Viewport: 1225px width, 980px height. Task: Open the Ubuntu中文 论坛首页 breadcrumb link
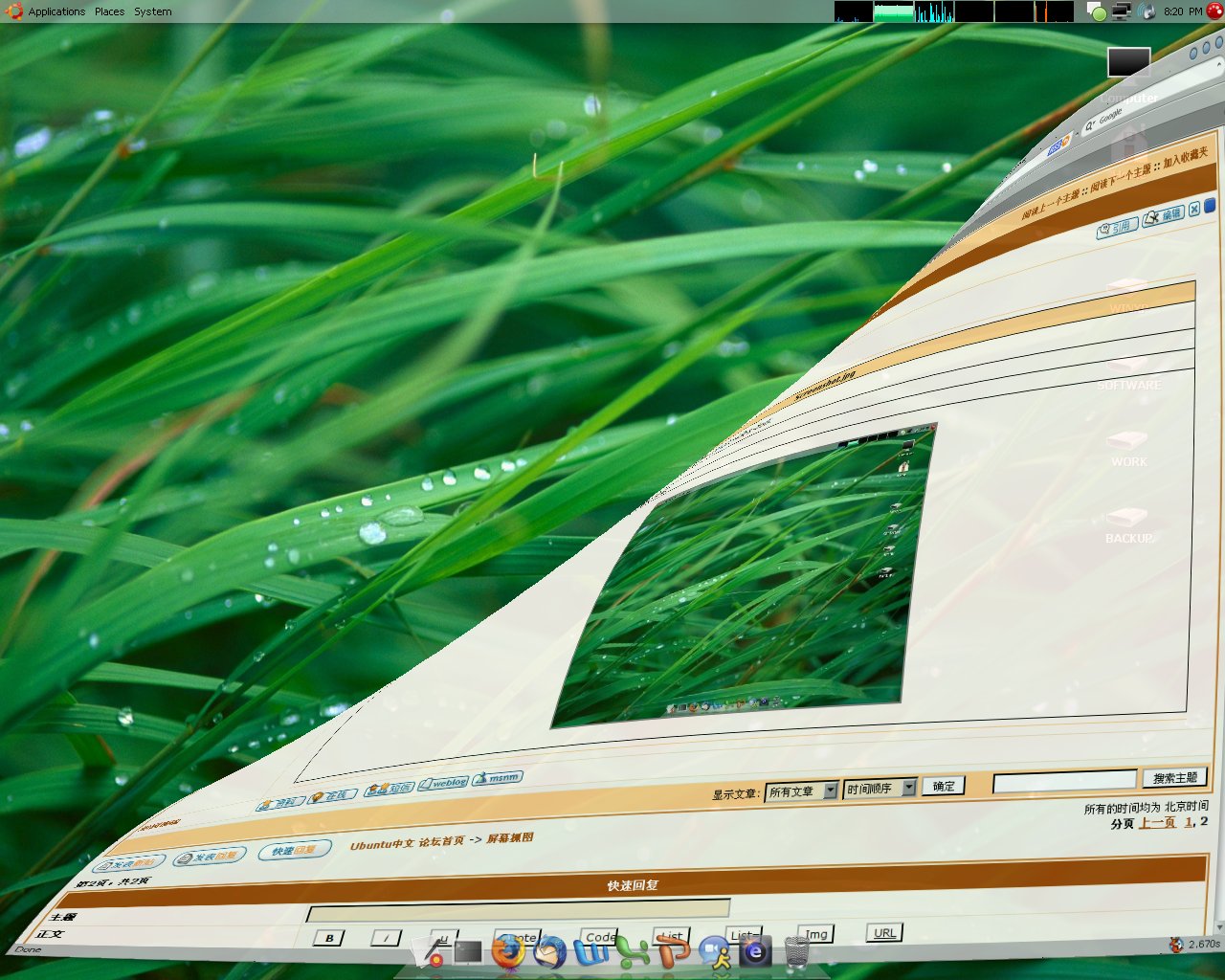pos(408,843)
